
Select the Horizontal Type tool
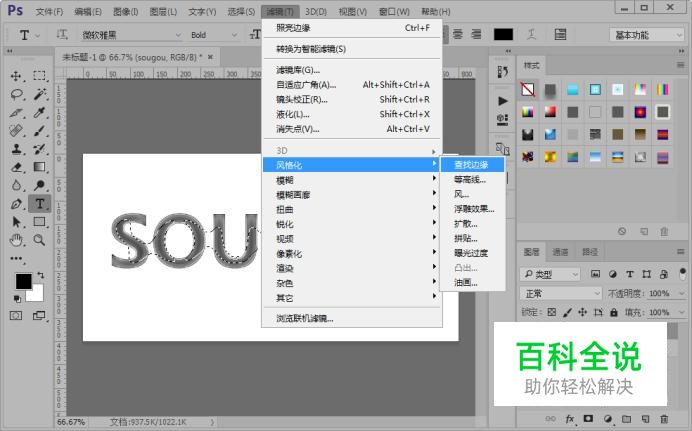(39, 204)
